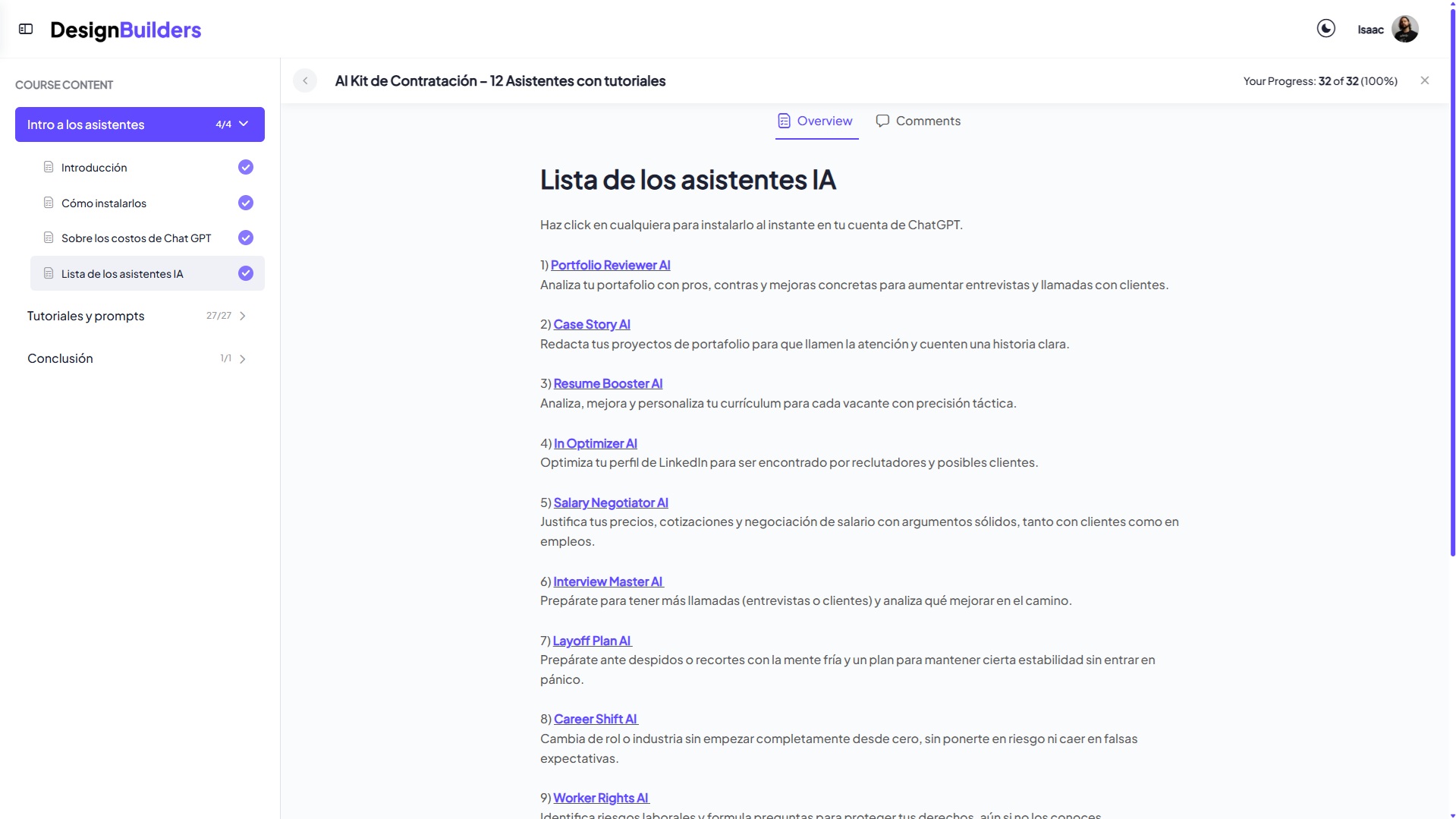The width and height of the screenshot is (1456, 819).
Task: Toggle completion checkmark for Sobre los costos
Action: tap(245, 238)
